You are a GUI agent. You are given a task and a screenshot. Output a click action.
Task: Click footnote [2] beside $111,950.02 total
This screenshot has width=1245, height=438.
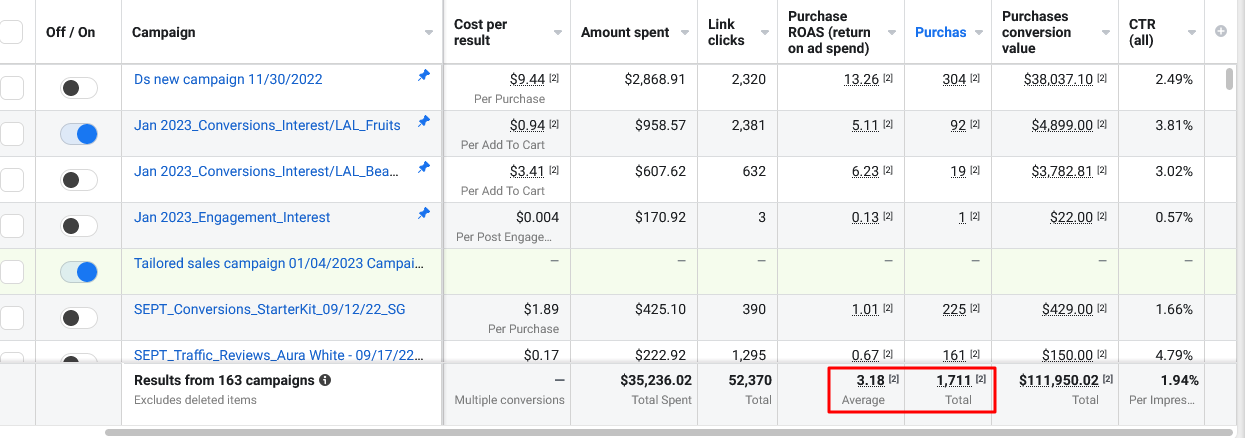point(1108,380)
